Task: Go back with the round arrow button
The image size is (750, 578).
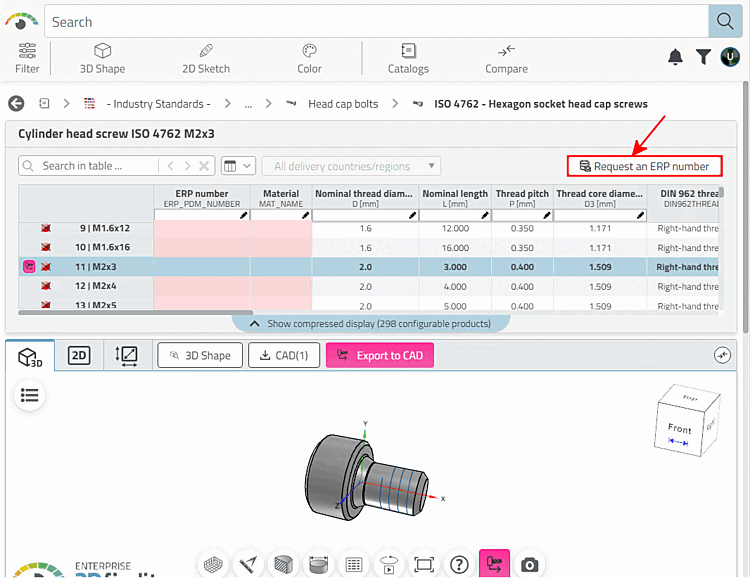Action: [x=16, y=103]
